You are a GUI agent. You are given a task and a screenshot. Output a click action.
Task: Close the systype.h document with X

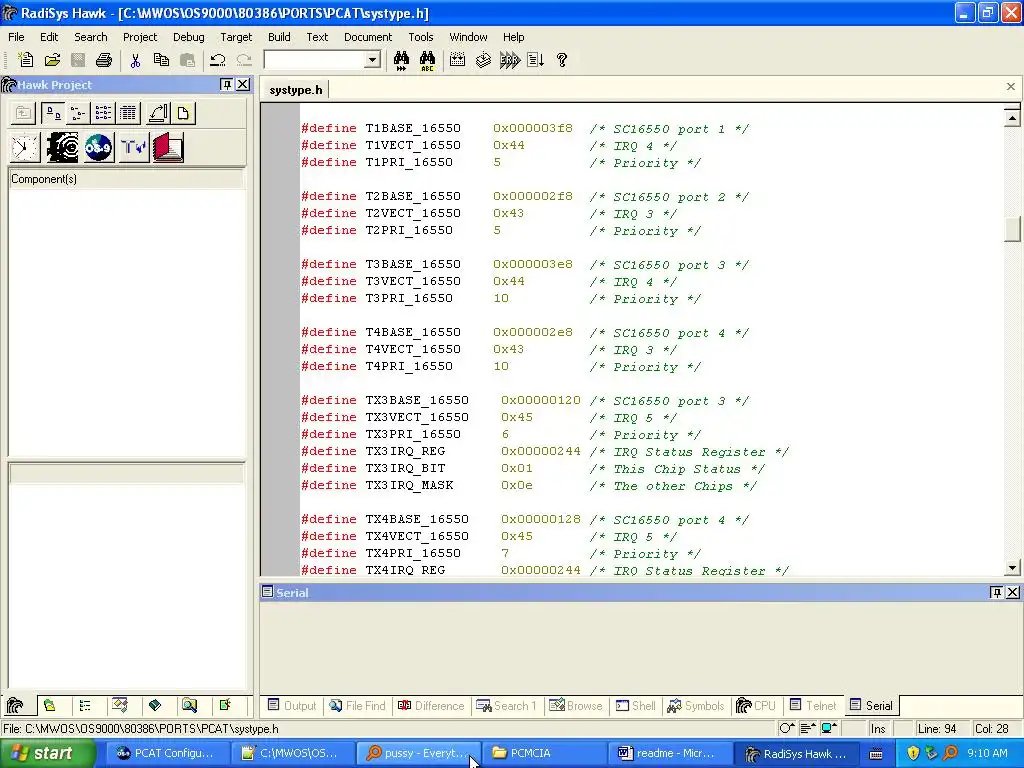click(1010, 86)
